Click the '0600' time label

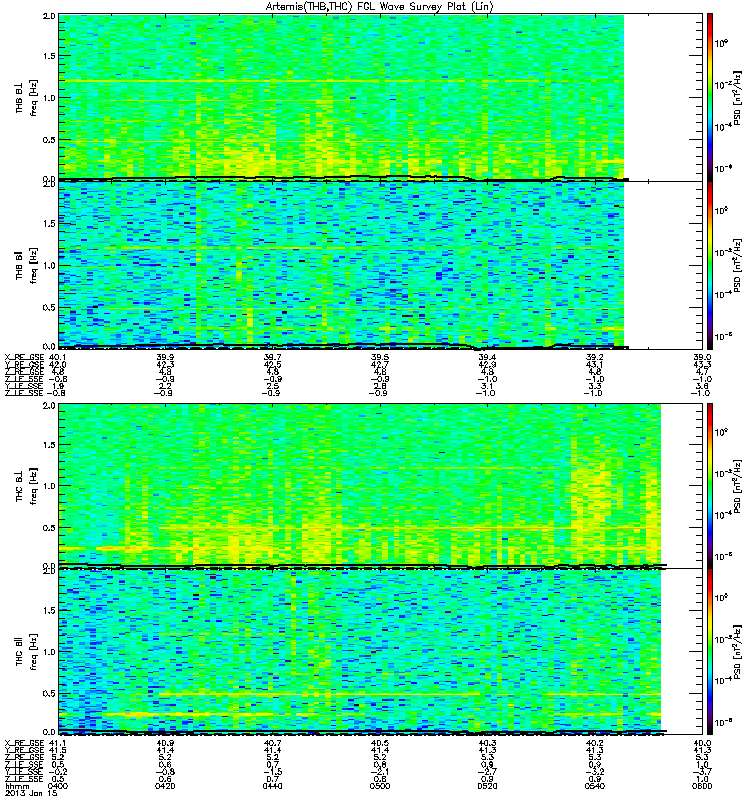pos(702,786)
